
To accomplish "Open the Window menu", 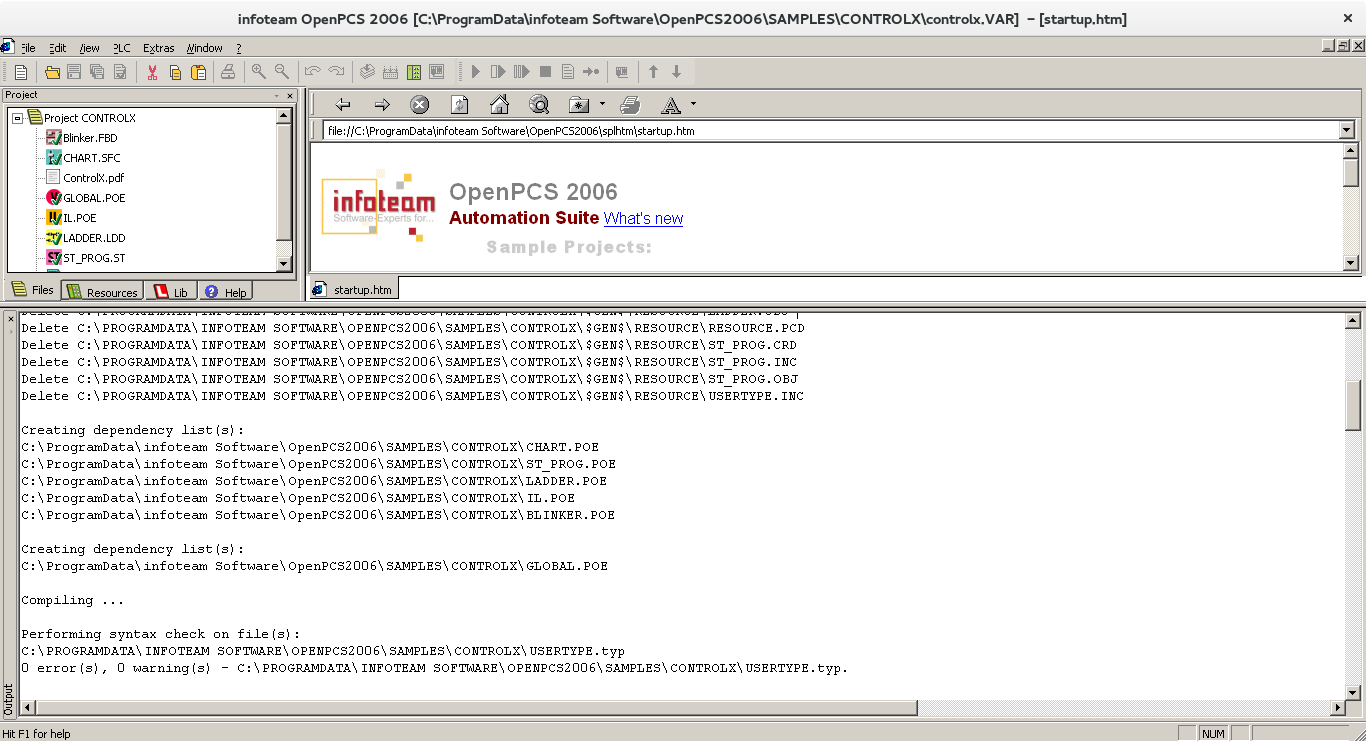I will coord(205,48).
